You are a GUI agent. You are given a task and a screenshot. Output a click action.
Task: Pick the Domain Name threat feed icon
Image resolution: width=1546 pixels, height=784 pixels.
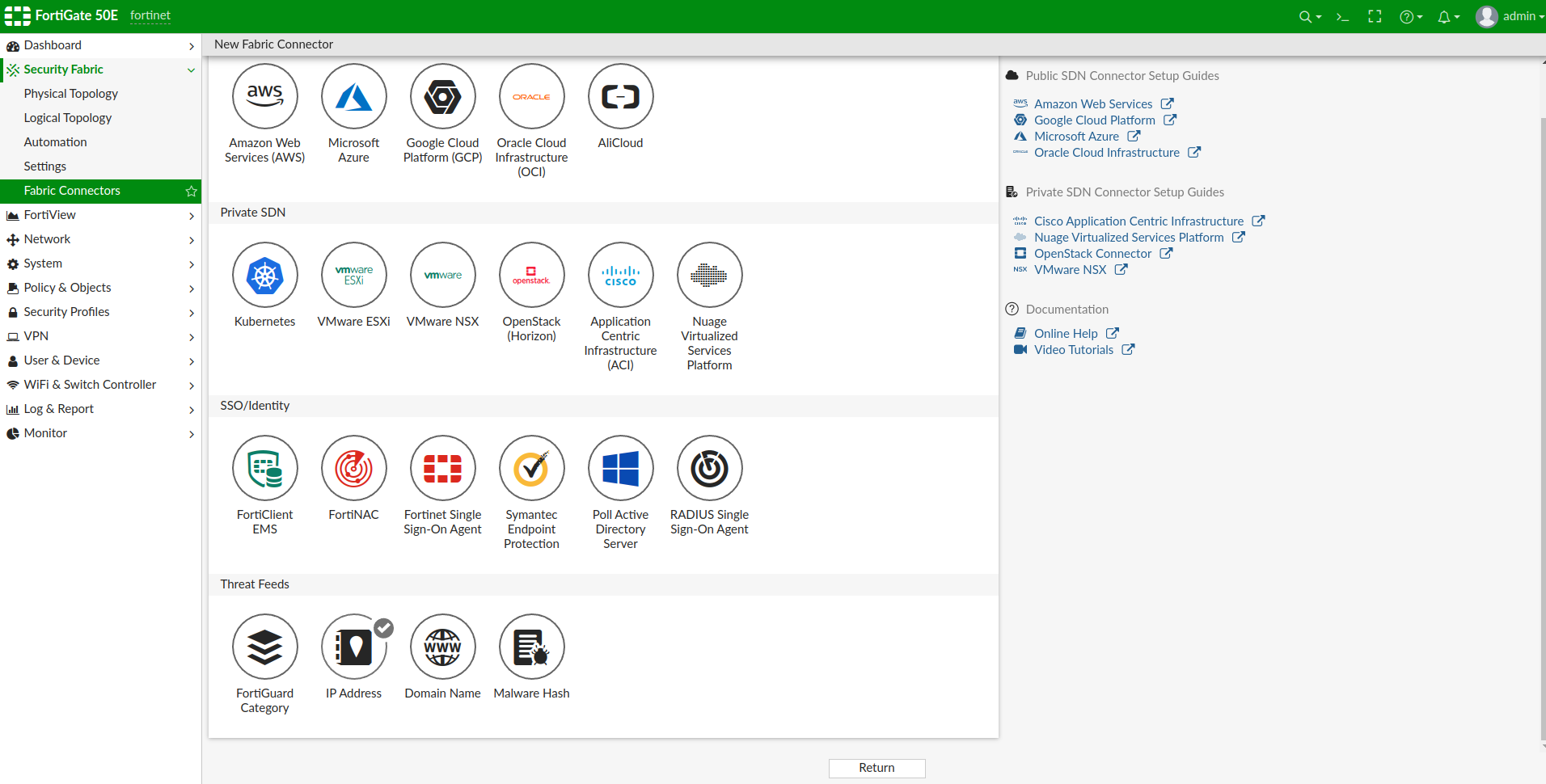443,647
